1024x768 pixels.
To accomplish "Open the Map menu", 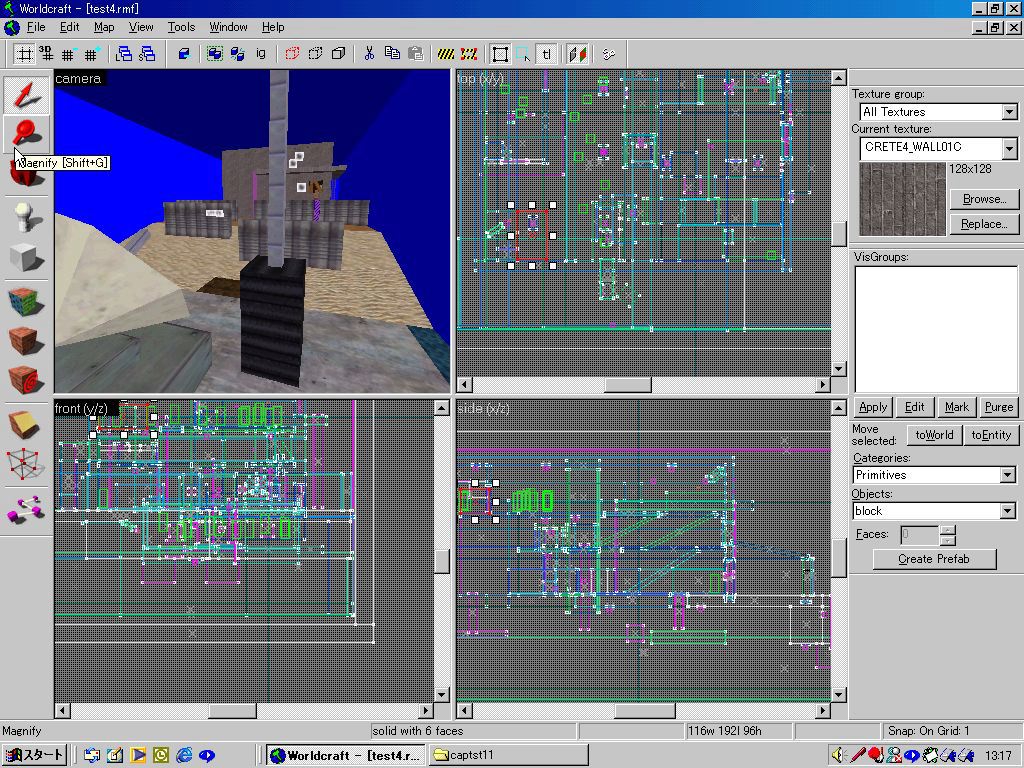I will (x=104, y=27).
